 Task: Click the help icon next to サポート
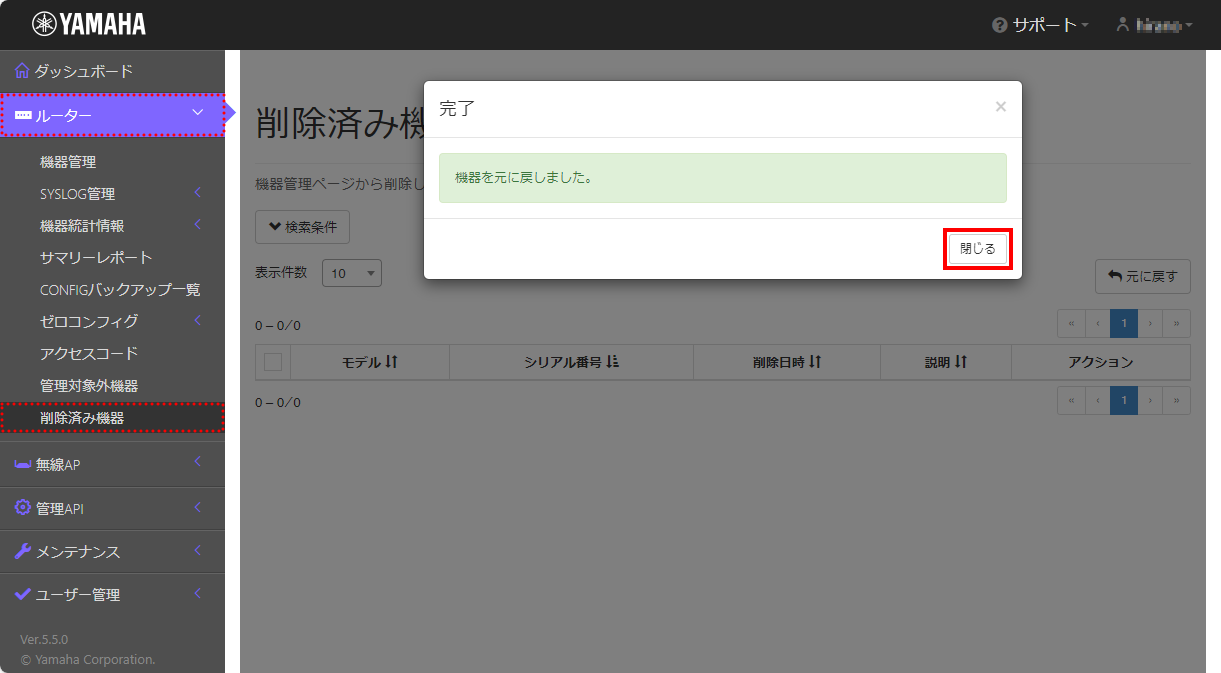pyautogui.click(x=1001, y=24)
